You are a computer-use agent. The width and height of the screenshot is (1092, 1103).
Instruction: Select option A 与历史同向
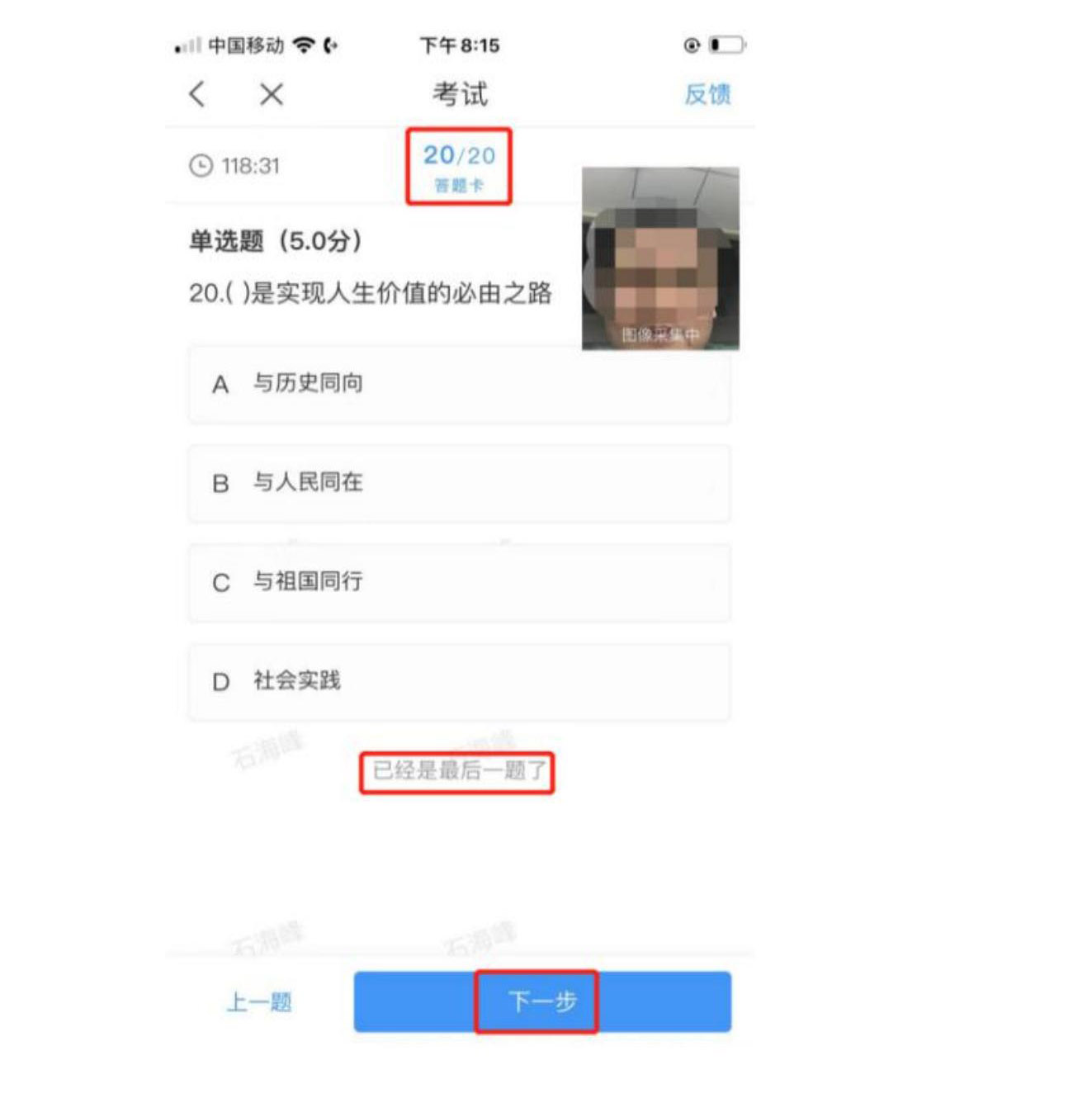click(x=459, y=385)
